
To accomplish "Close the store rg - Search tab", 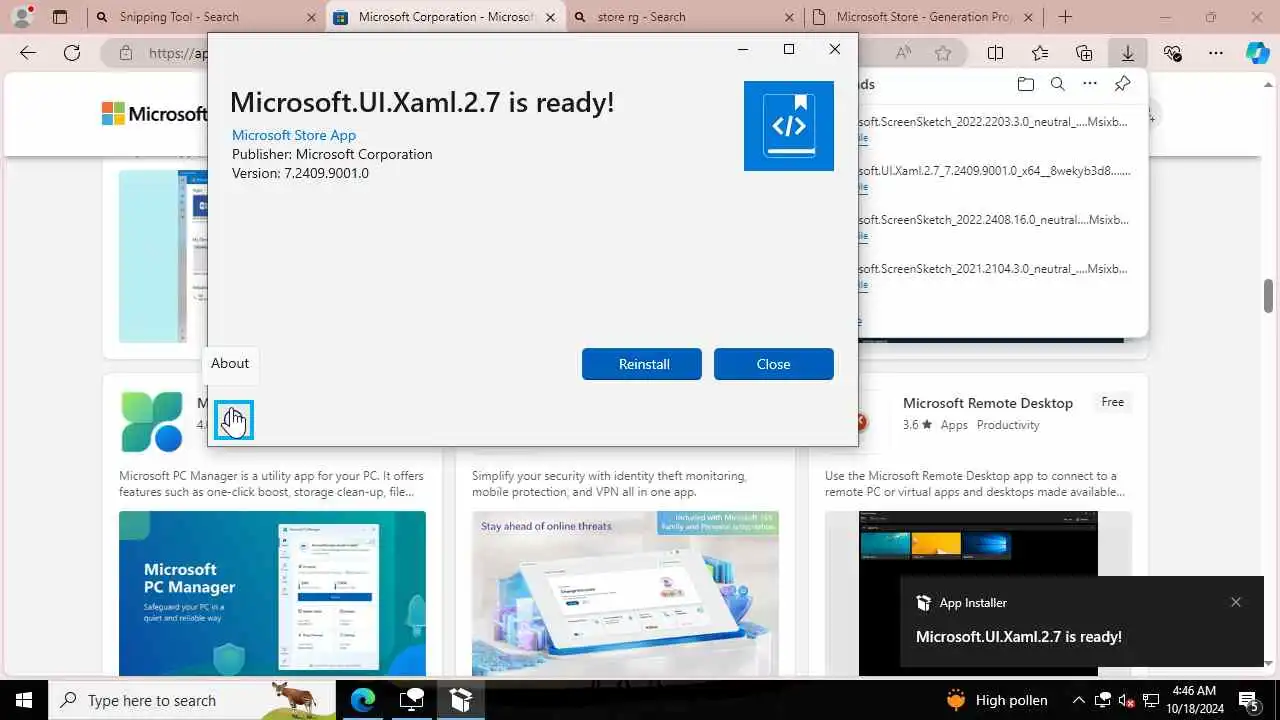I will click(788, 17).
